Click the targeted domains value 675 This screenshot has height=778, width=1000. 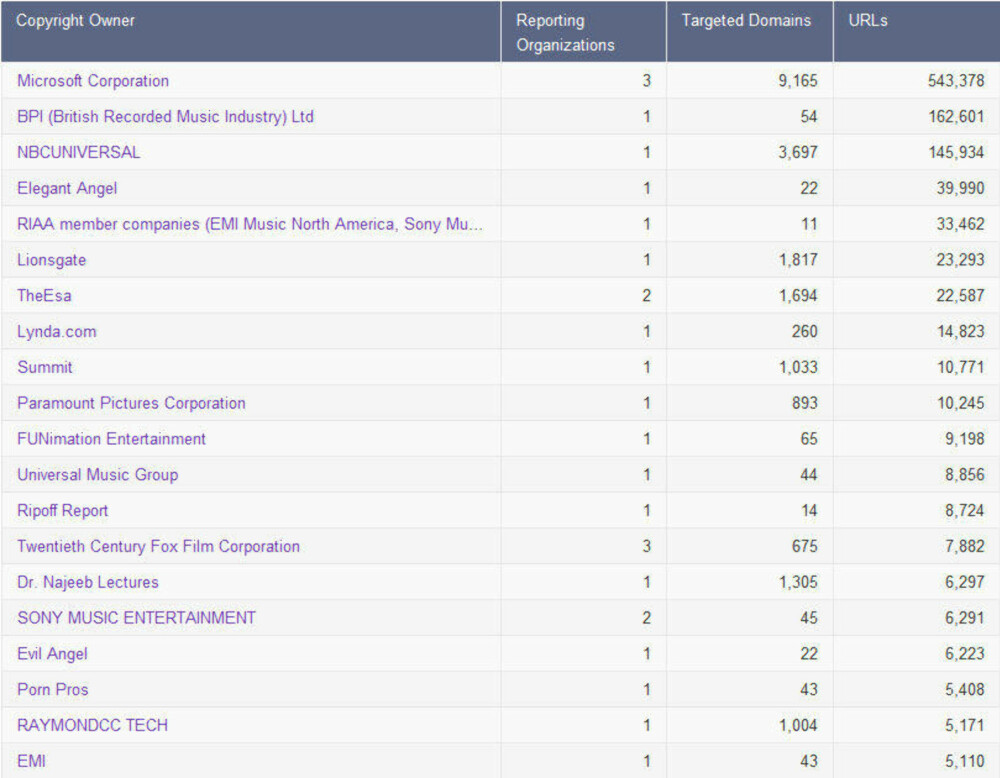805,547
